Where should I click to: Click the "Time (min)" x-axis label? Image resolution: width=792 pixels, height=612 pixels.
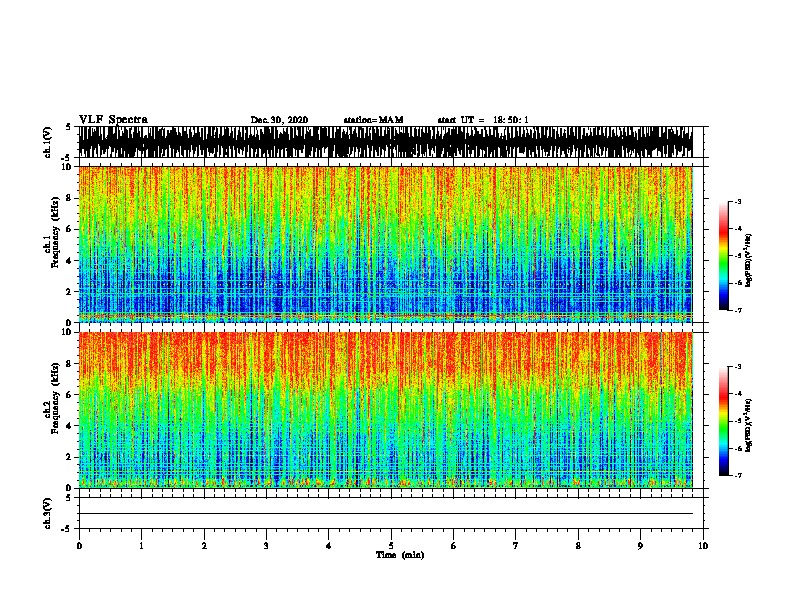pos(400,555)
